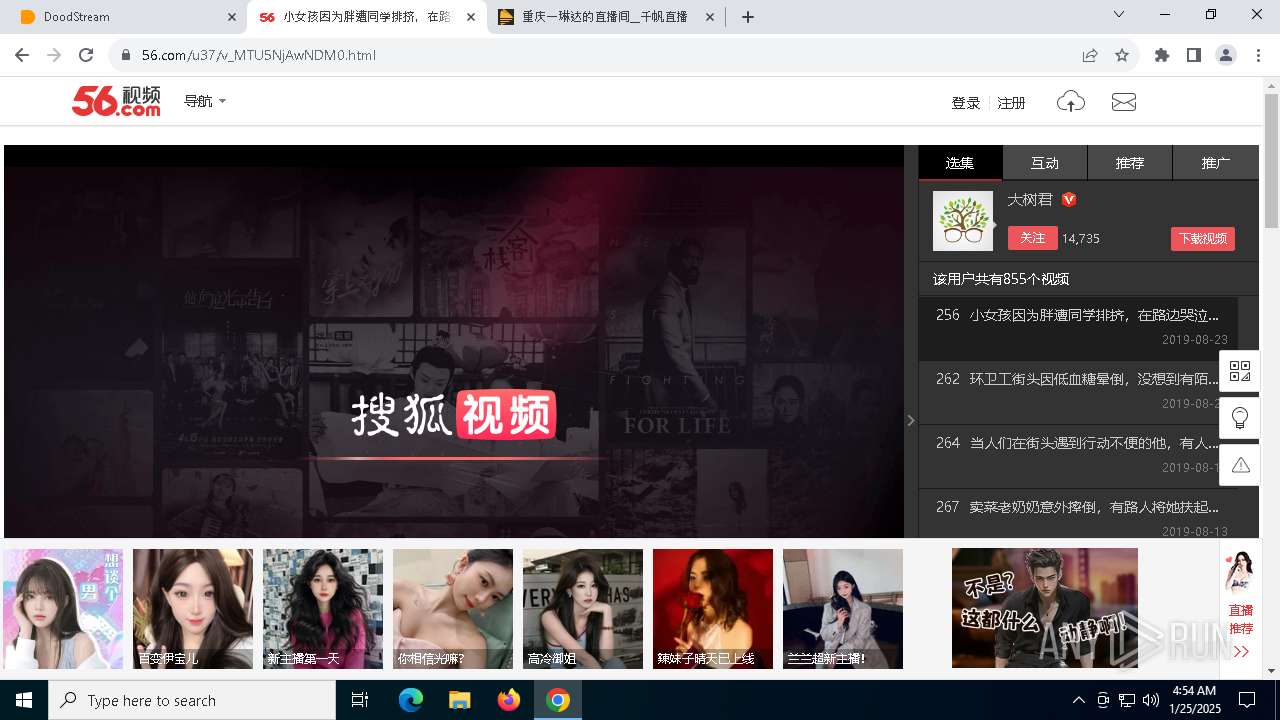Reload the current page
The image size is (1280, 720).
coord(86,55)
